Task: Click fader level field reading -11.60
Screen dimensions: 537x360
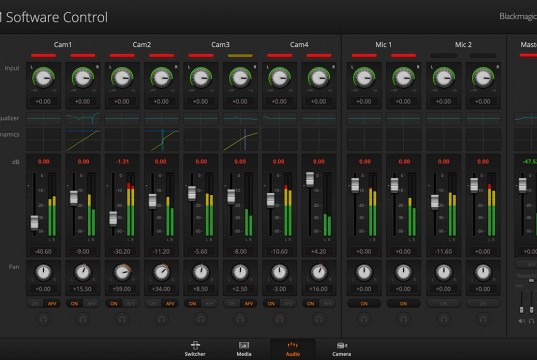Action: [444, 251]
